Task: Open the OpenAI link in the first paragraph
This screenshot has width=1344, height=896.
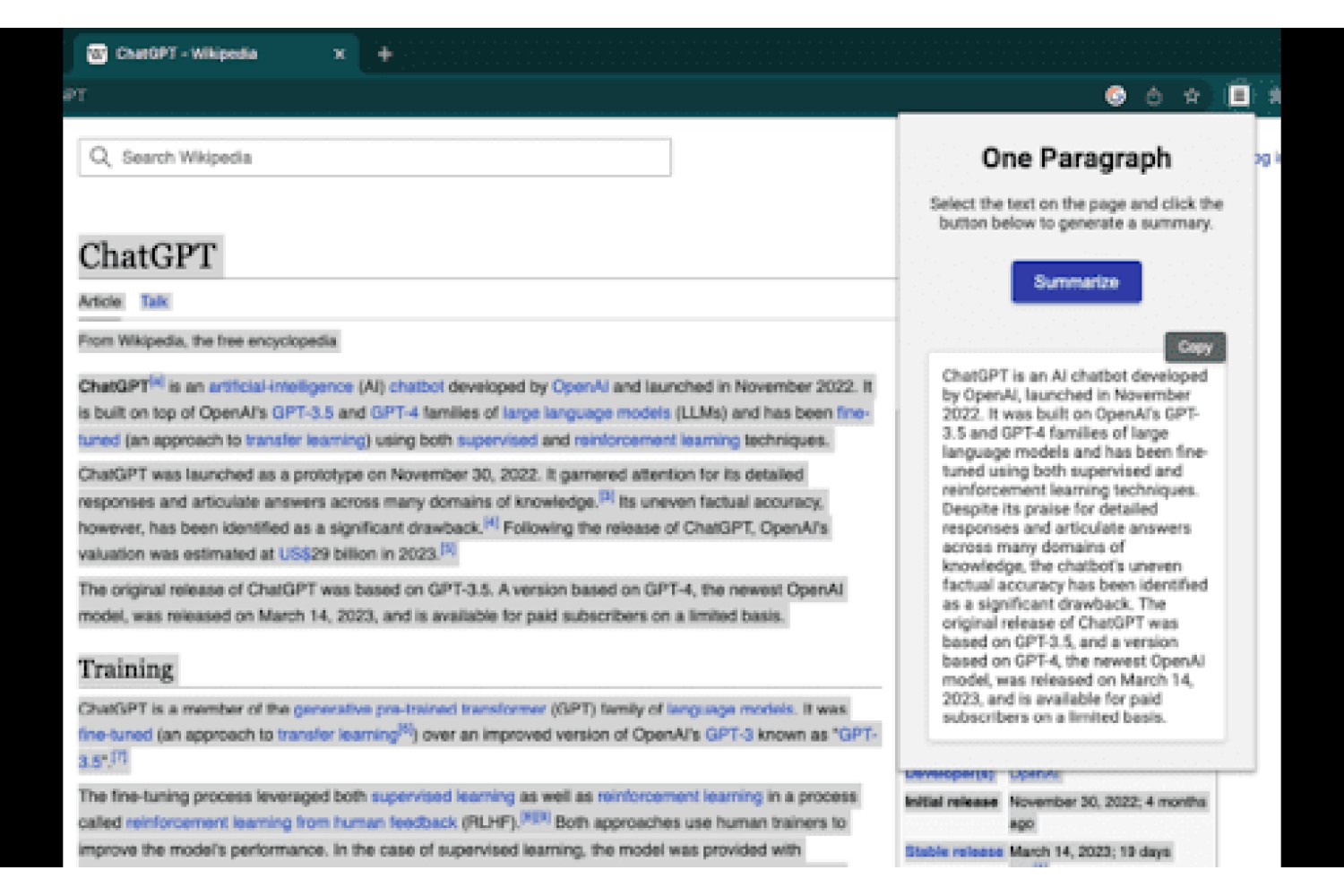Action: [581, 387]
